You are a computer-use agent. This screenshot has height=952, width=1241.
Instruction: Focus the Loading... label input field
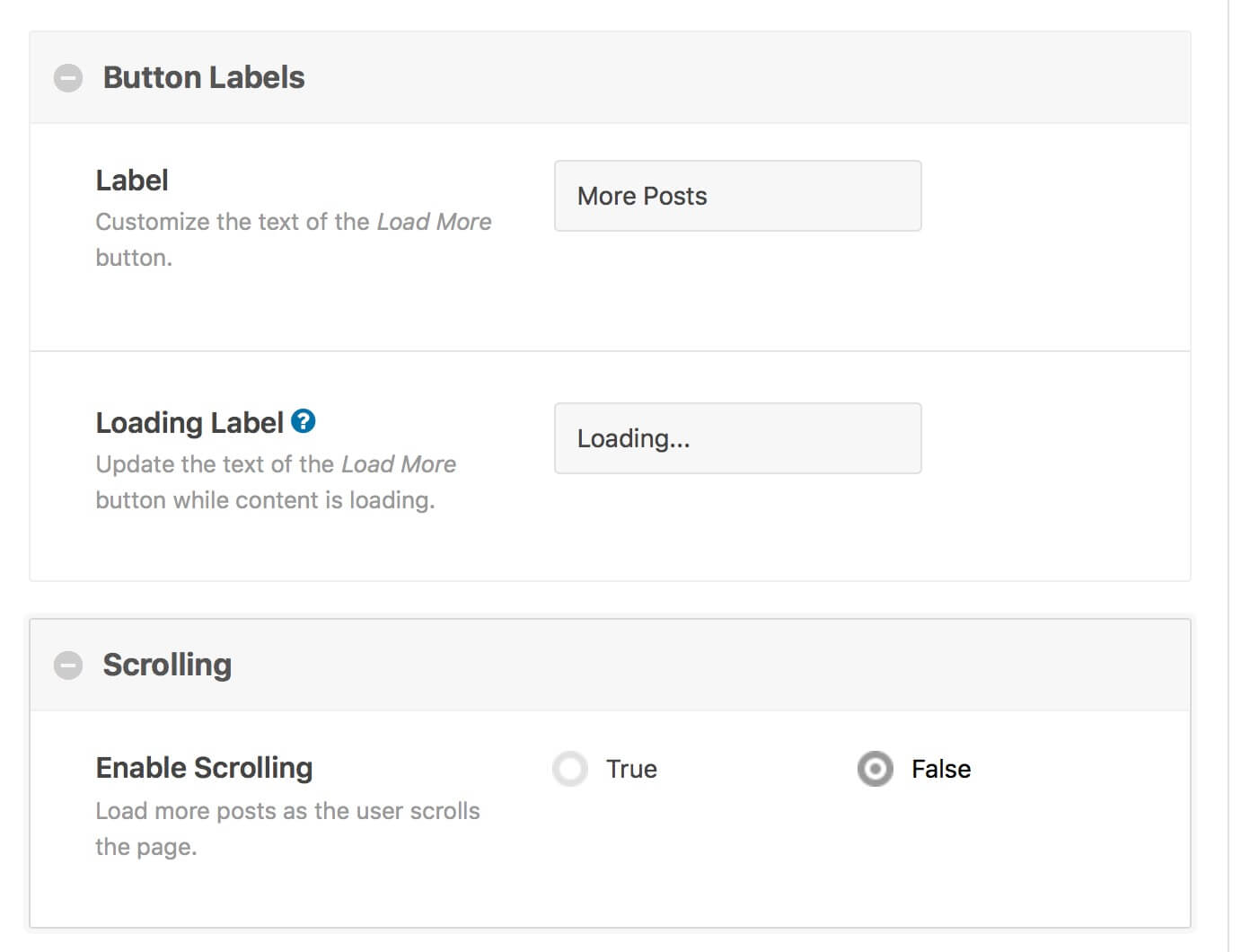[738, 438]
